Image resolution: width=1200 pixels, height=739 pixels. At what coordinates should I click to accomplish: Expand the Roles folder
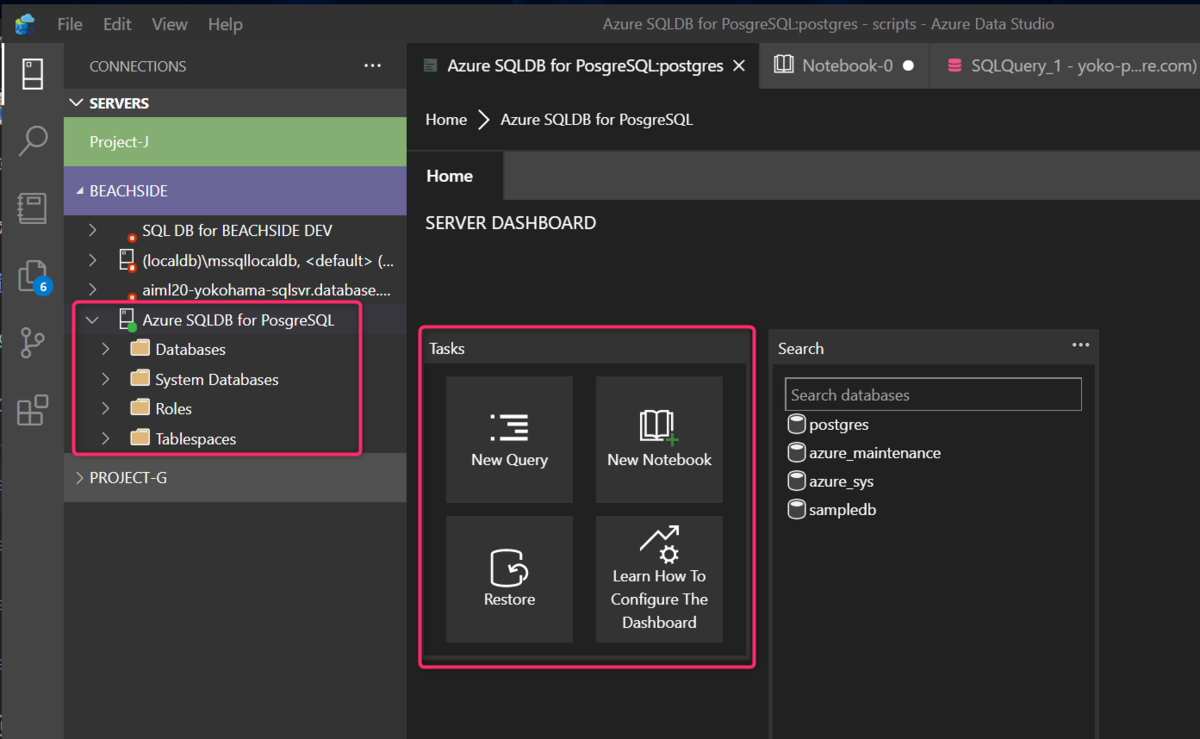106,408
